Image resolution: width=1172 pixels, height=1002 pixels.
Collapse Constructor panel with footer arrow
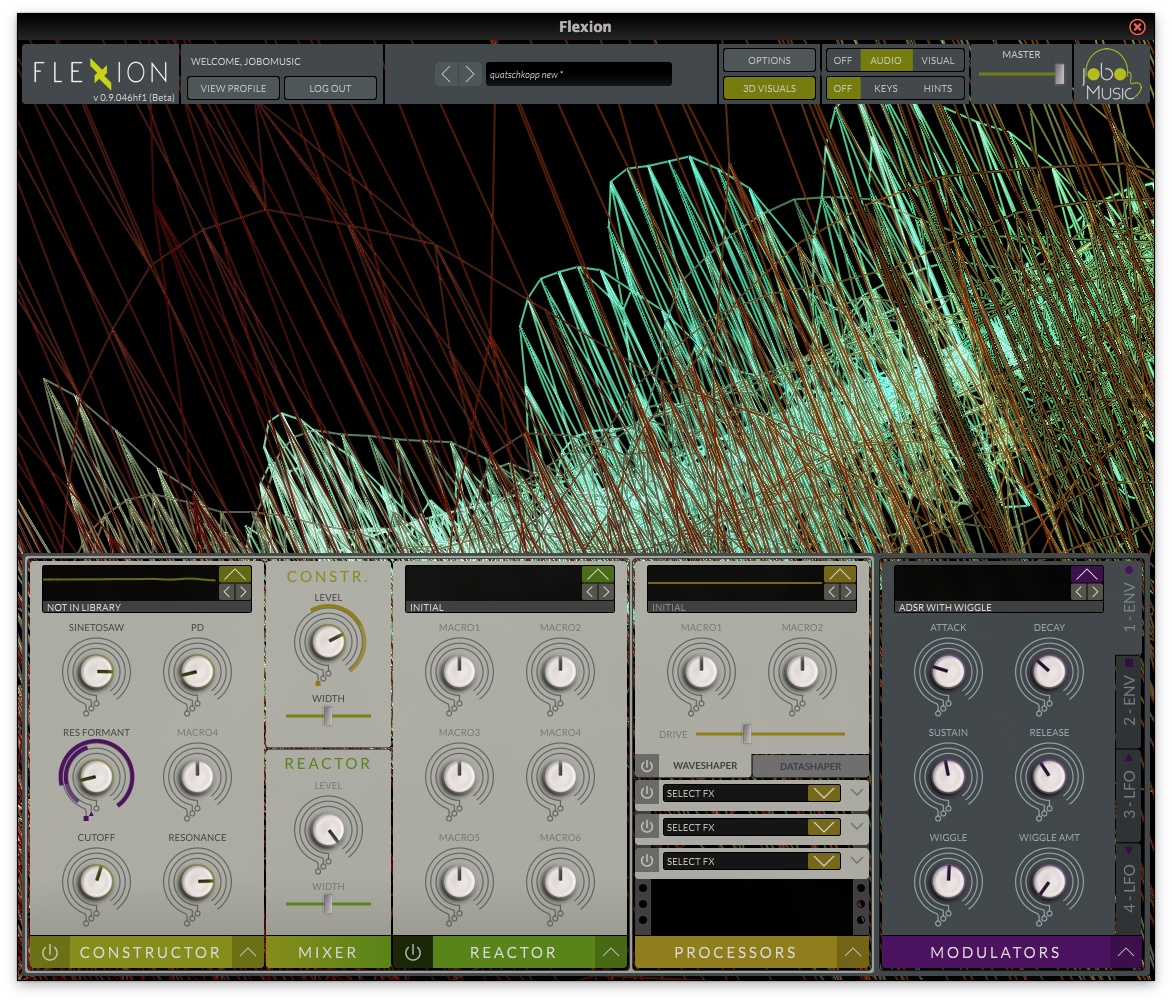(x=247, y=953)
